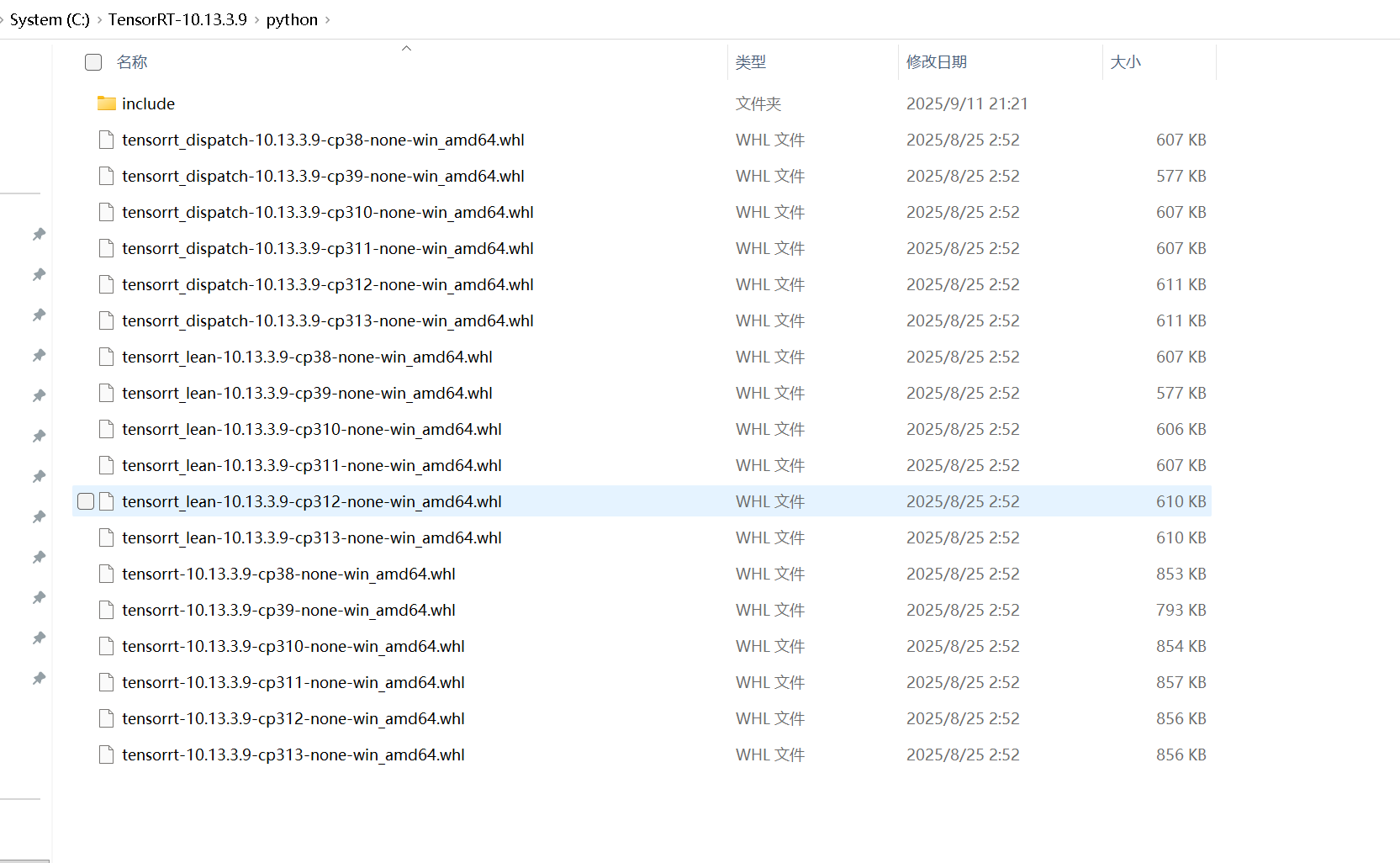Select tensorrt_lean-10.13.3.9-cp312-none-win_amd64.whl
1400x863 pixels.
pyautogui.click(x=312, y=501)
